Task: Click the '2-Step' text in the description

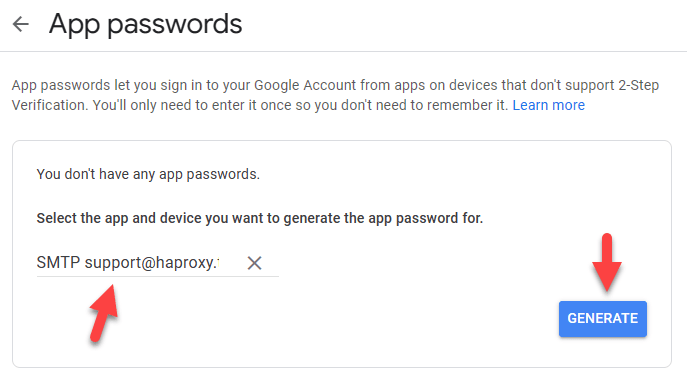Action: [638, 85]
